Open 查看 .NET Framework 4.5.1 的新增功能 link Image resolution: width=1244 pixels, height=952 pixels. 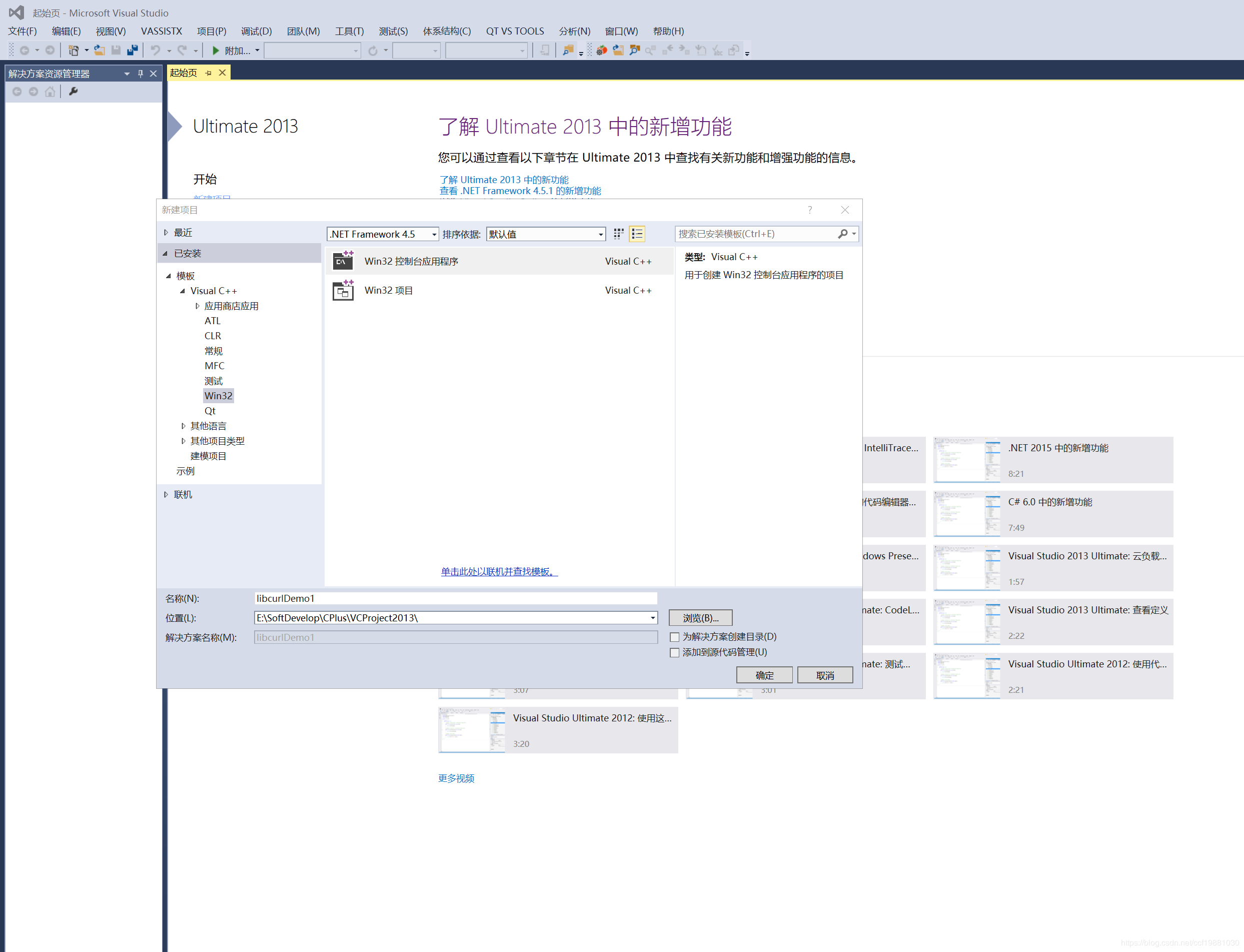pos(520,191)
